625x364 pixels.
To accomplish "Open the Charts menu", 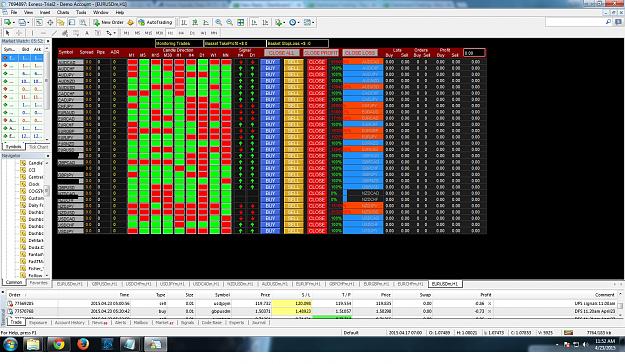I will 63,12.
